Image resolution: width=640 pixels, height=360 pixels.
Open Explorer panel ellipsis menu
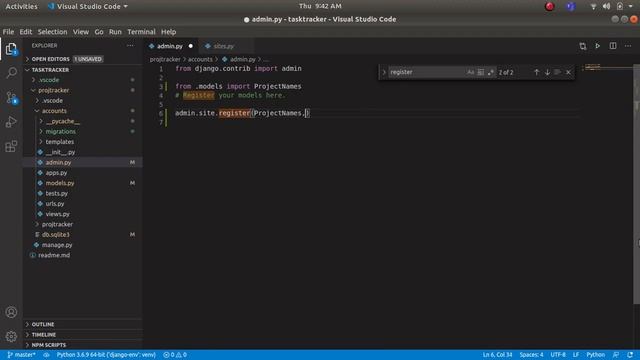pos(130,46)
